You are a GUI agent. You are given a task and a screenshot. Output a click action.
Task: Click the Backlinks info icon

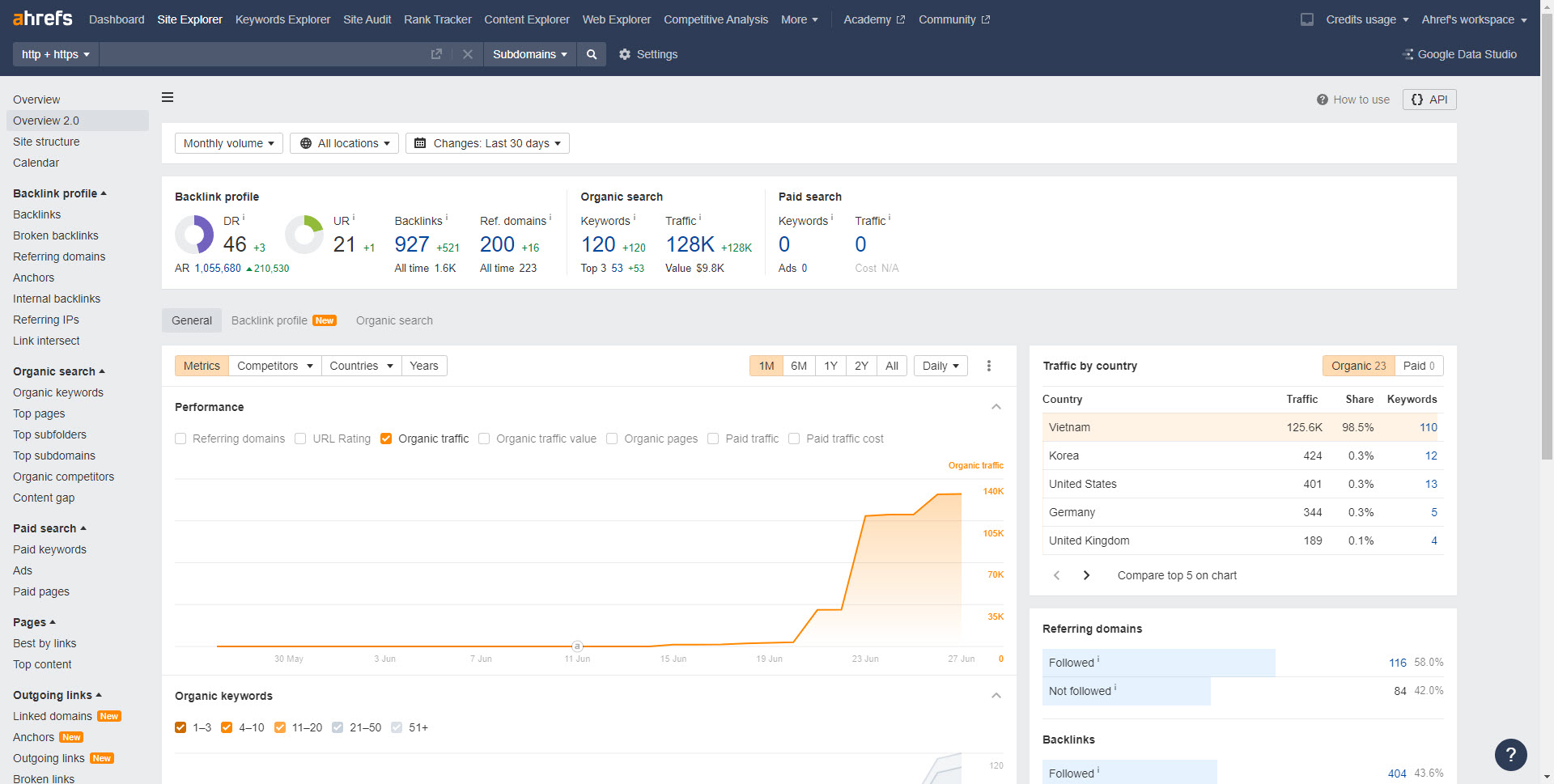[x=447, y=218]
